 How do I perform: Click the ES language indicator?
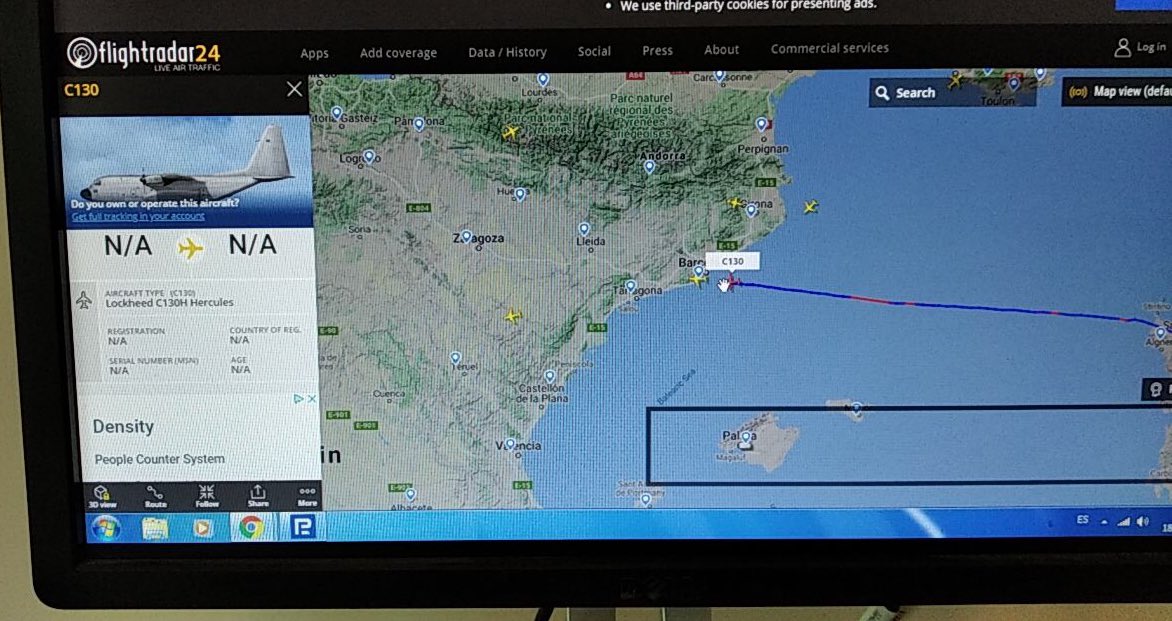(1082, 519)
